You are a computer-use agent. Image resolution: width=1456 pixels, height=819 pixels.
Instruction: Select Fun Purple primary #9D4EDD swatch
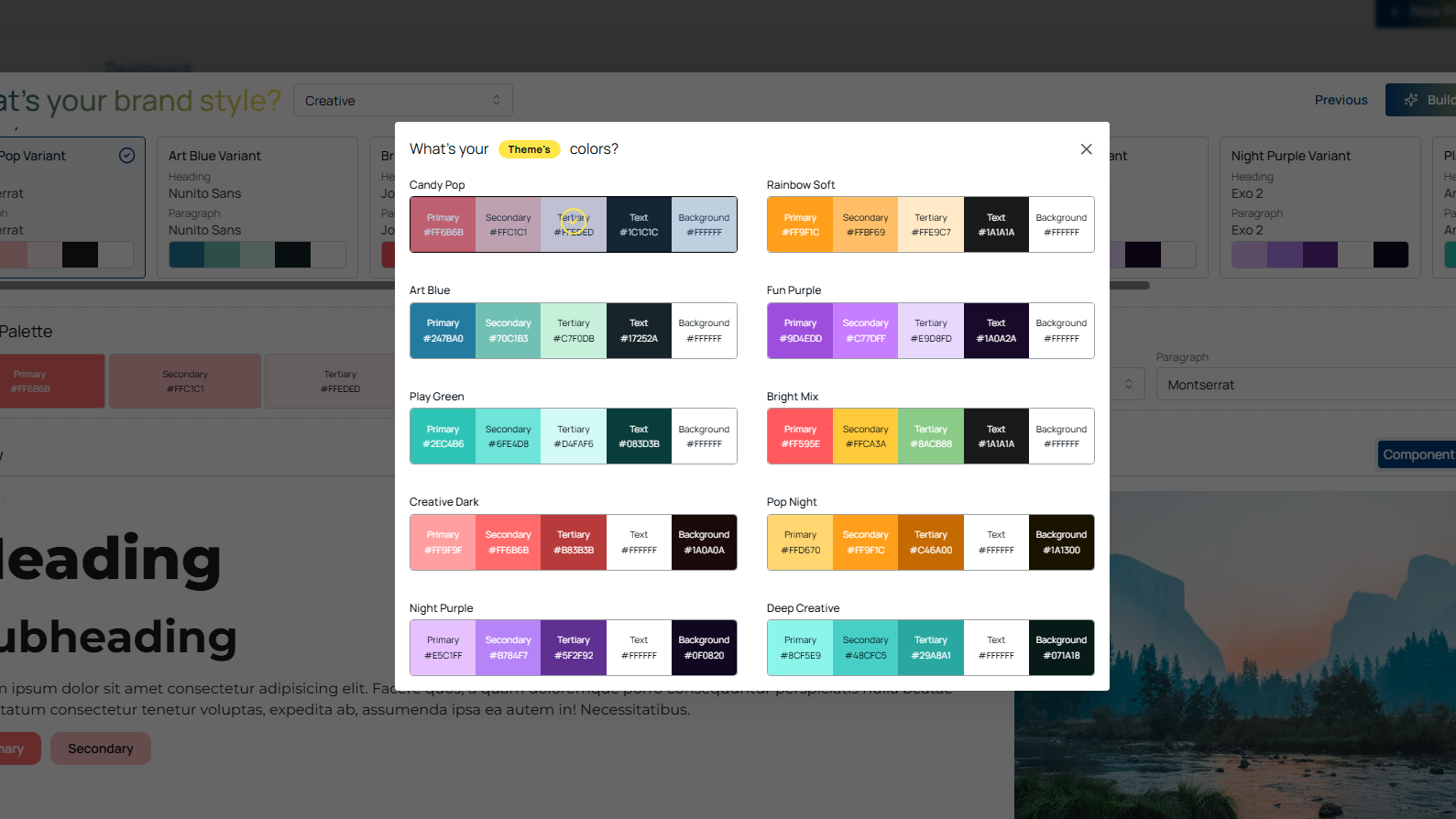point(800,331)
